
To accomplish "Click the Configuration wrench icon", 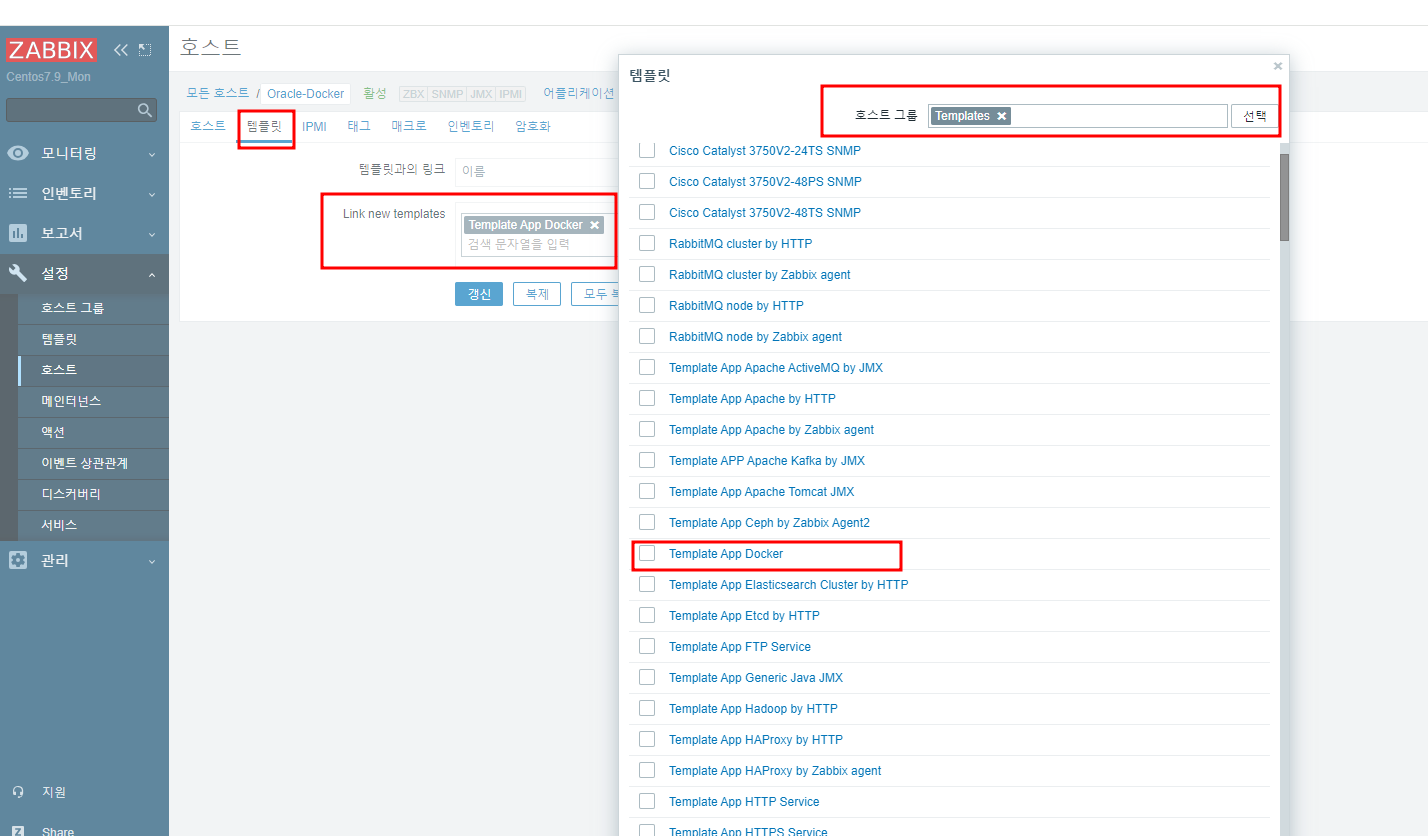I will tap(18, 273).
